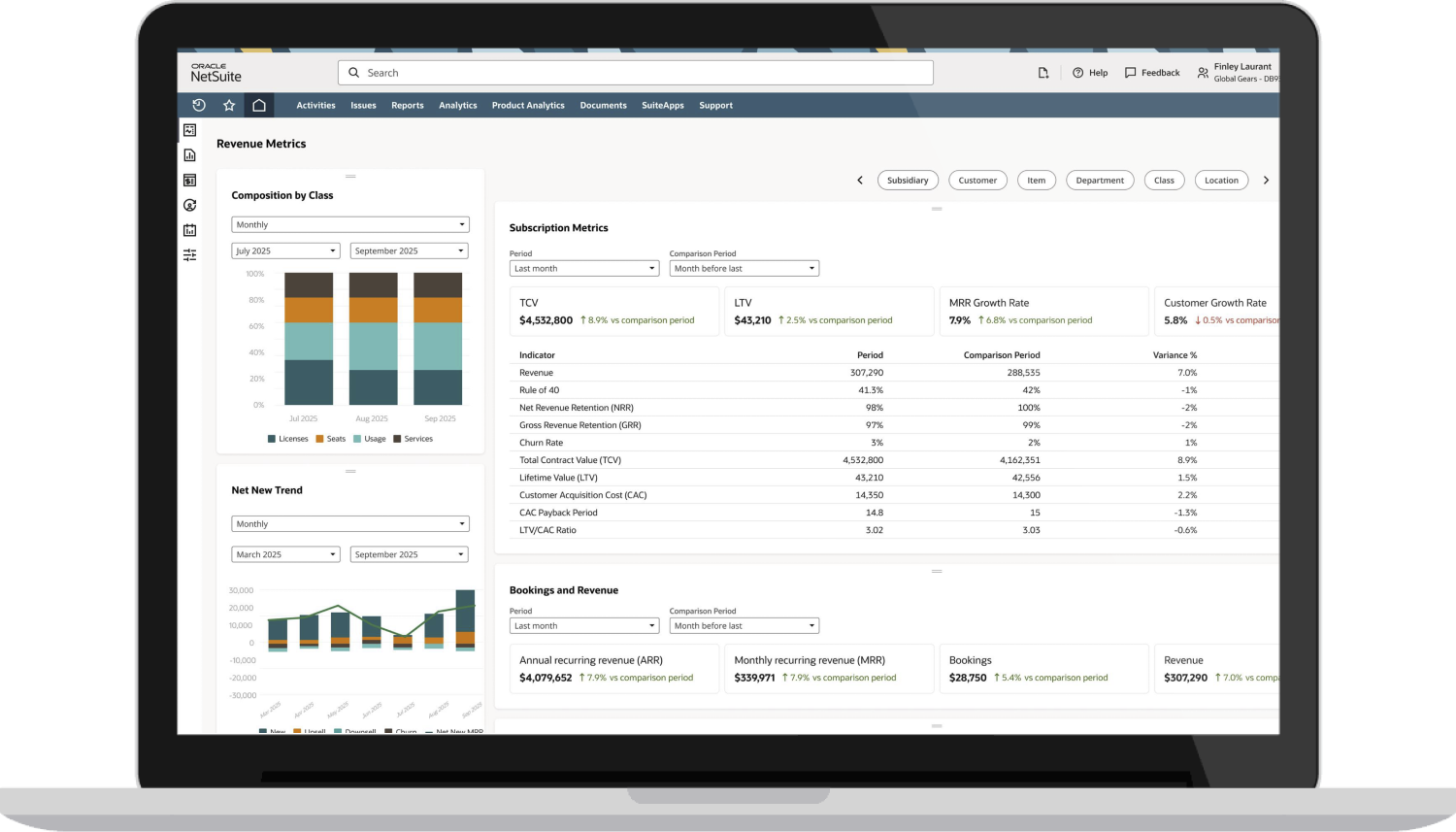Open Help from the top toolbar
1456x832 pixels.
coord(1090,72)
